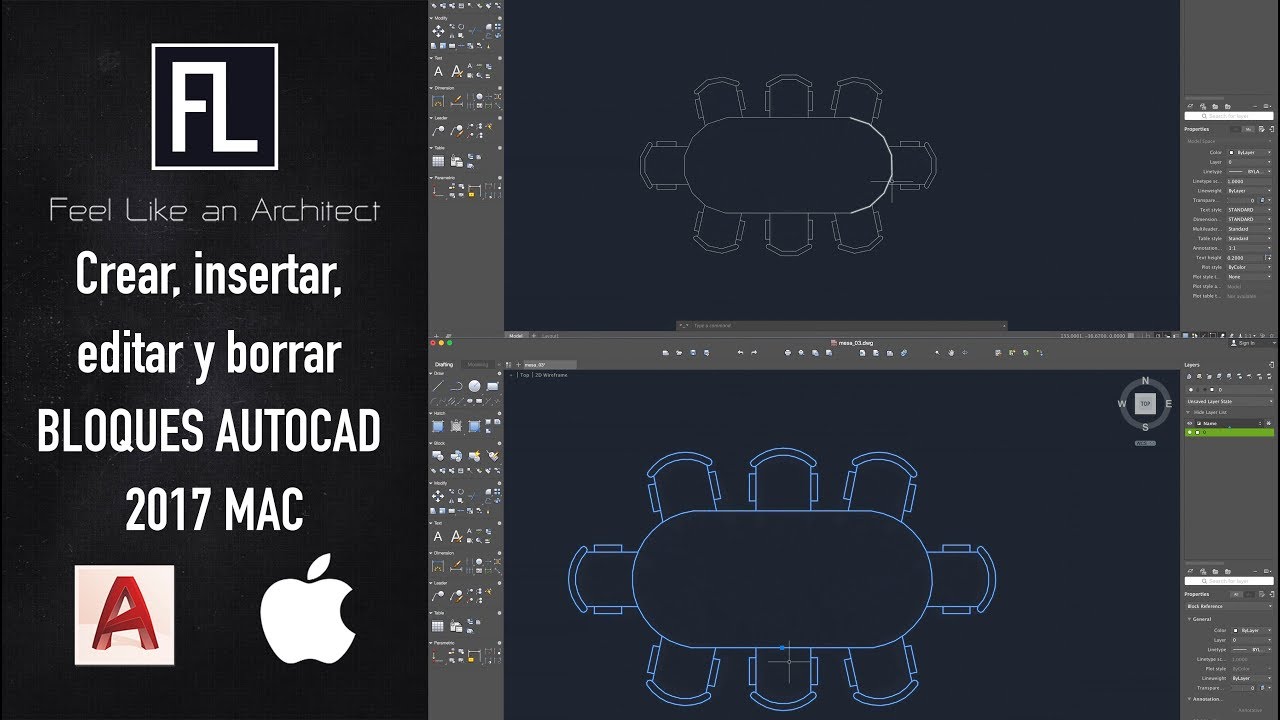Image resolution: width=1280 pixels, height=720 pixels.
Task: Toggle the visibility eye column in Layers panel
Action: click(1189, 423)
